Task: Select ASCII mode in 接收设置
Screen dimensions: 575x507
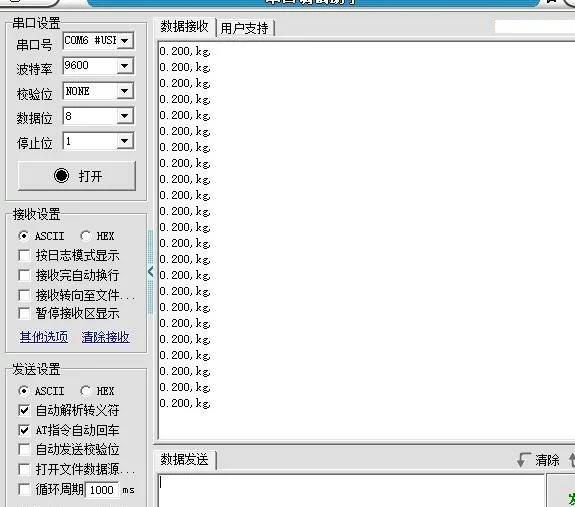Action: pyautogui.click(x=24, y=236)
